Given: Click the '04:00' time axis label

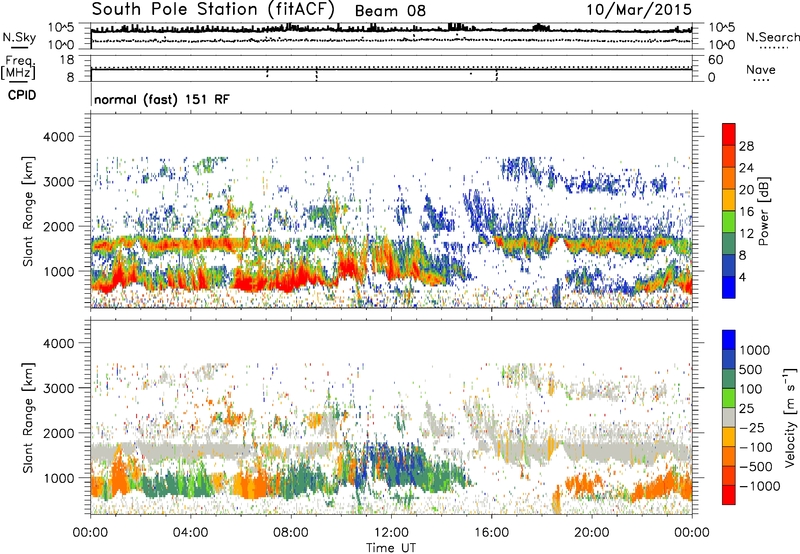Looking at the screenshot, I should [190, 533].
